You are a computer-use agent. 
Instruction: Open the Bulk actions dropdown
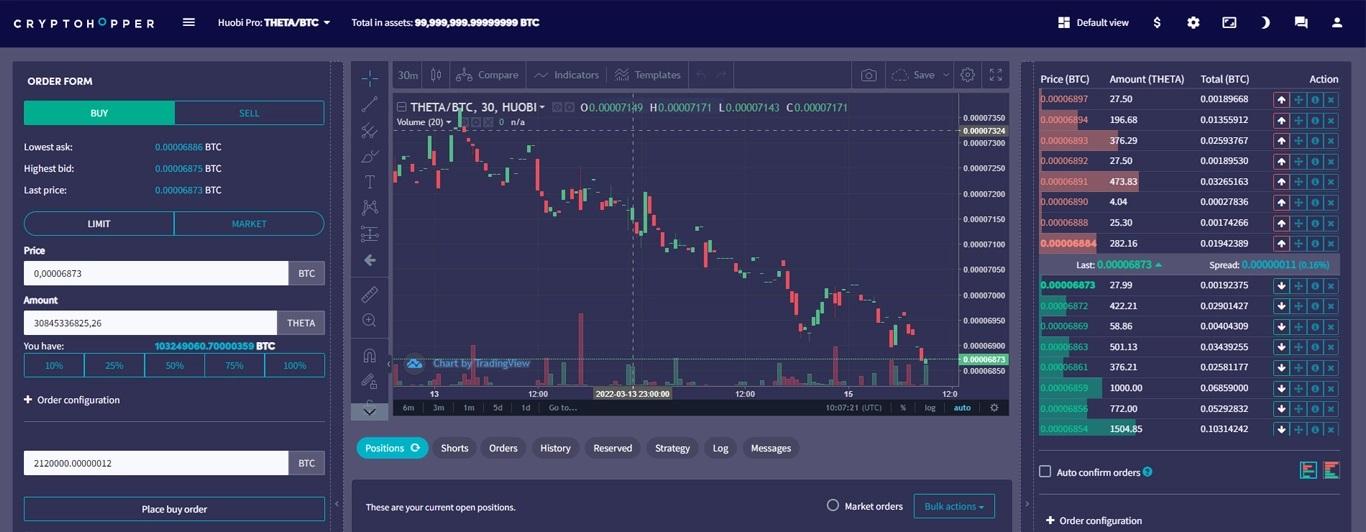pos(954,506)
